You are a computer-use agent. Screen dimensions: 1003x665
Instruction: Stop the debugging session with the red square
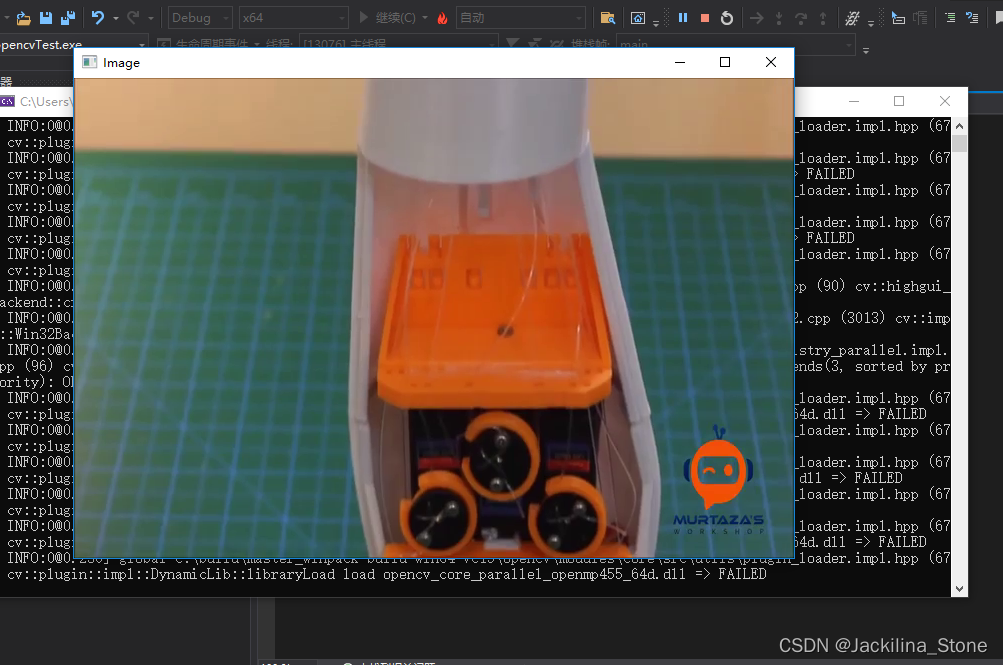pos(706,17)
